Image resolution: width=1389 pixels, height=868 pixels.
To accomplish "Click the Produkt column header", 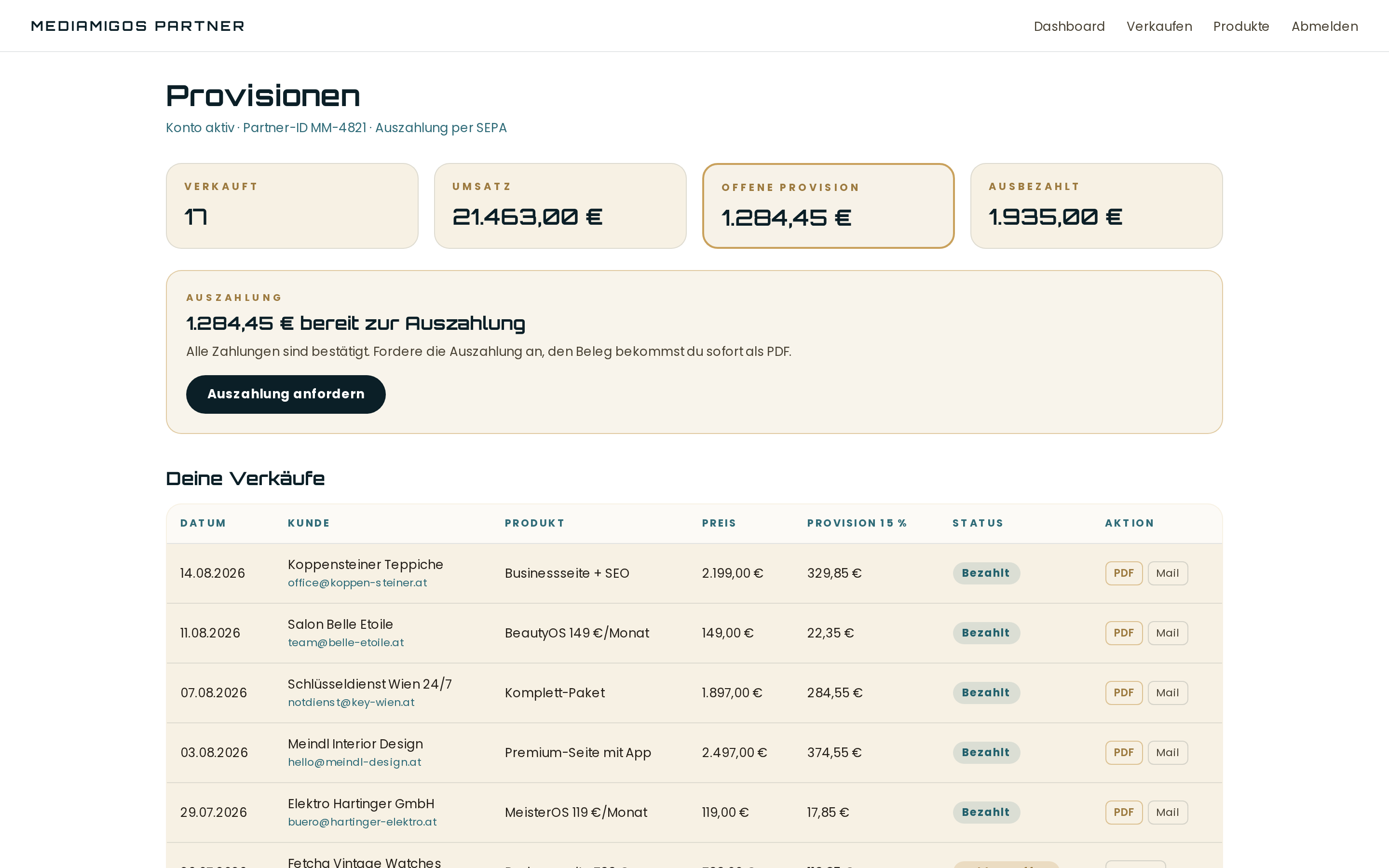I will pos(534,523).
